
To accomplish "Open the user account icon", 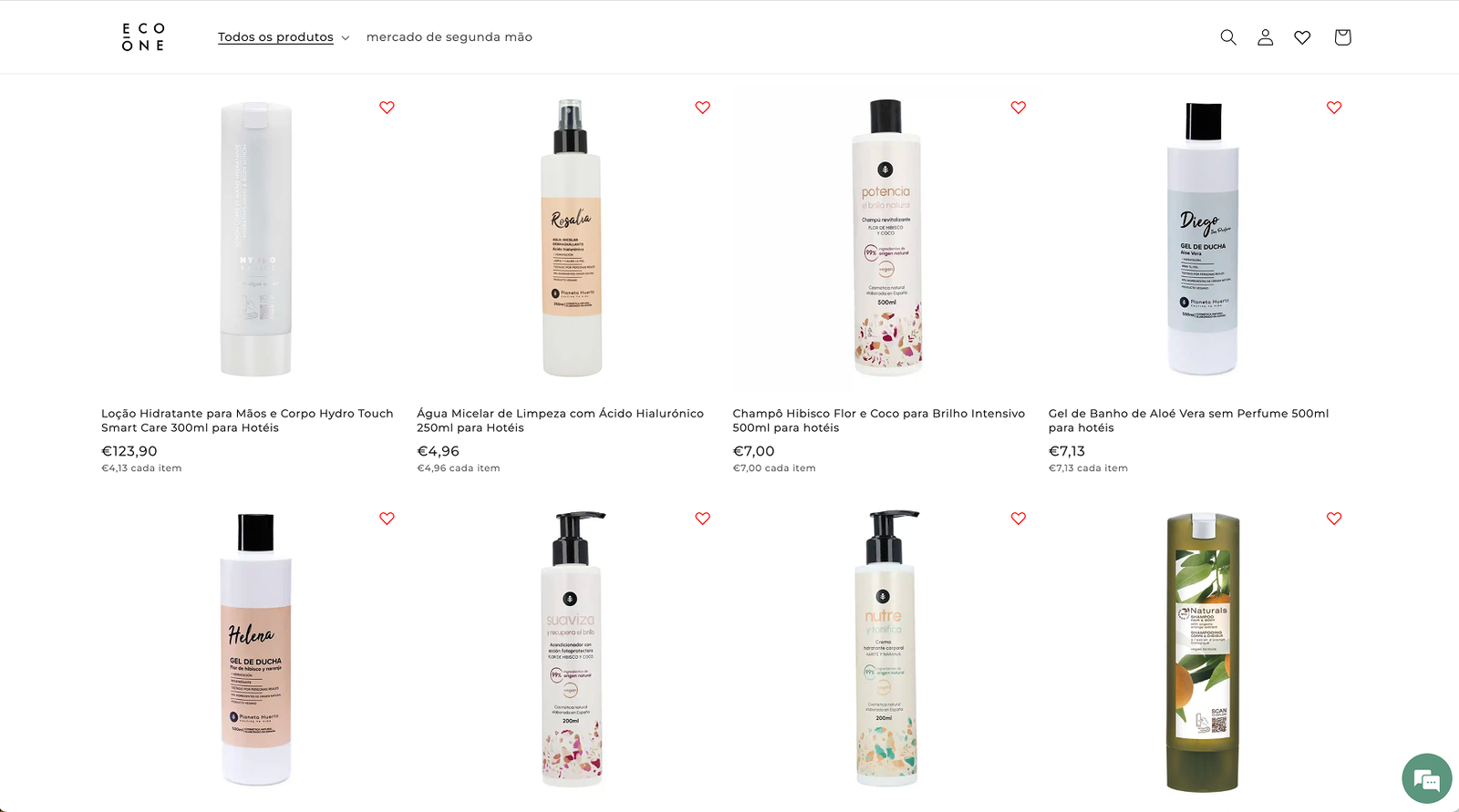I will tap(1265, 37).
